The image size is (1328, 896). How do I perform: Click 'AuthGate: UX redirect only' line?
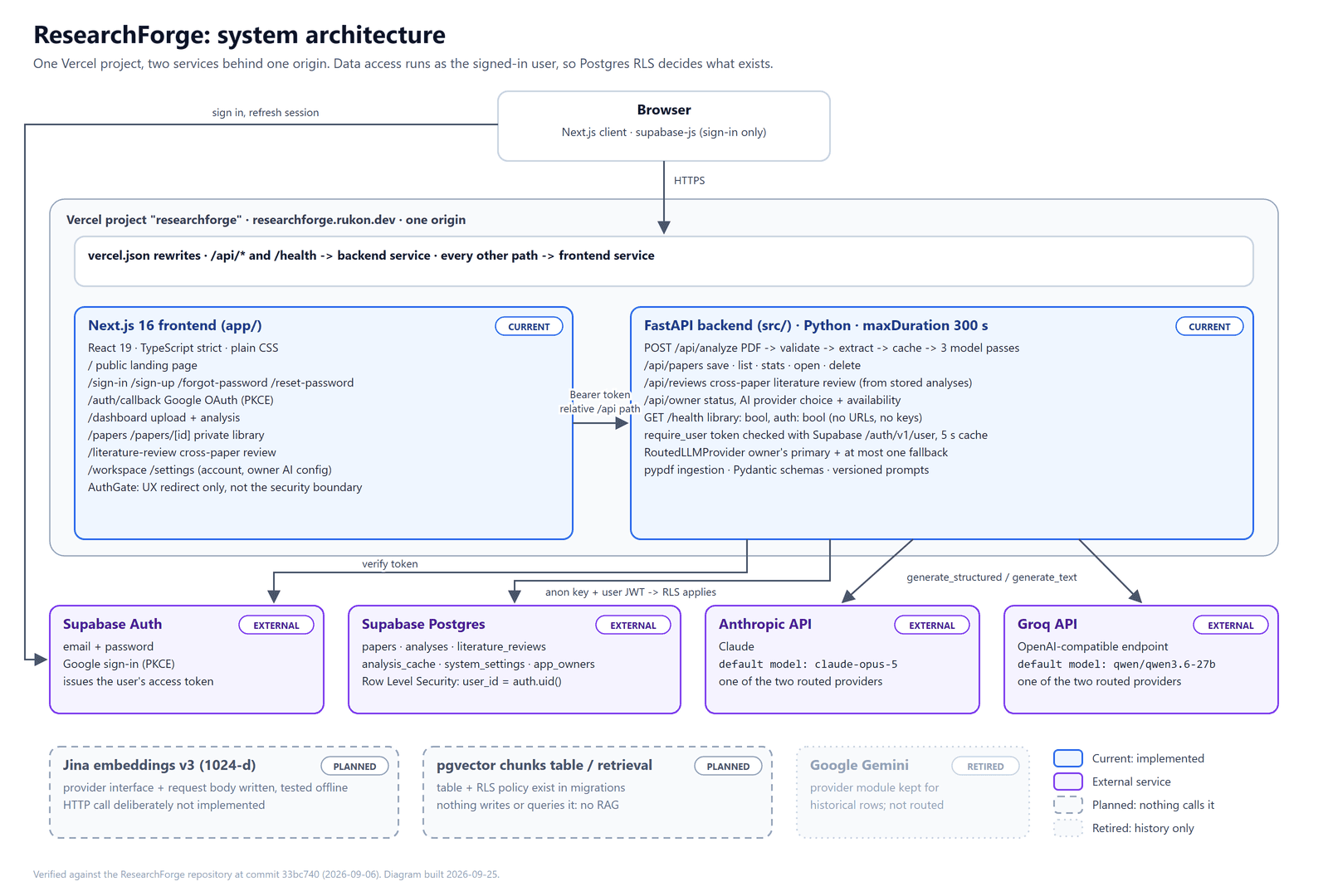[x=225, y=487]
